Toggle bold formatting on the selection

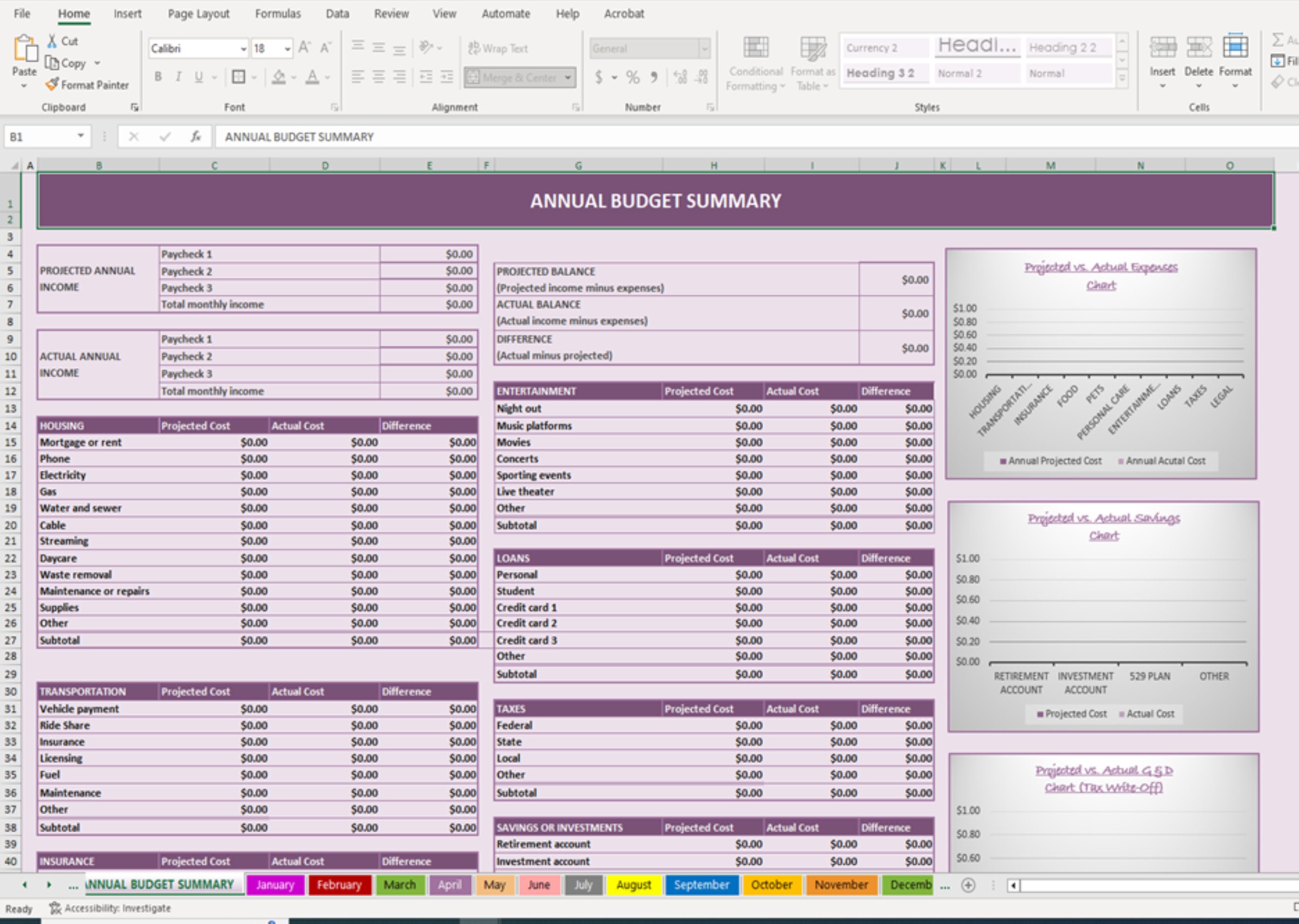coord(158,77)
